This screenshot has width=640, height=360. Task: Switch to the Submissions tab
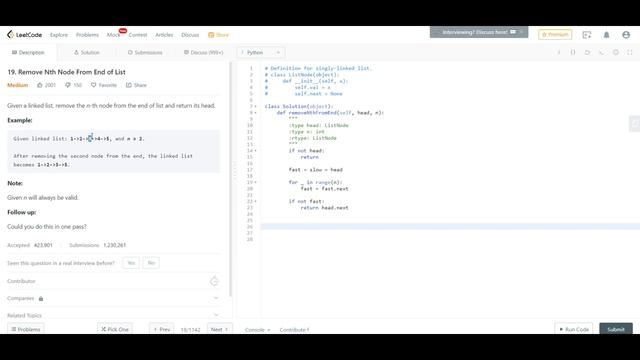tap(145, 52)
